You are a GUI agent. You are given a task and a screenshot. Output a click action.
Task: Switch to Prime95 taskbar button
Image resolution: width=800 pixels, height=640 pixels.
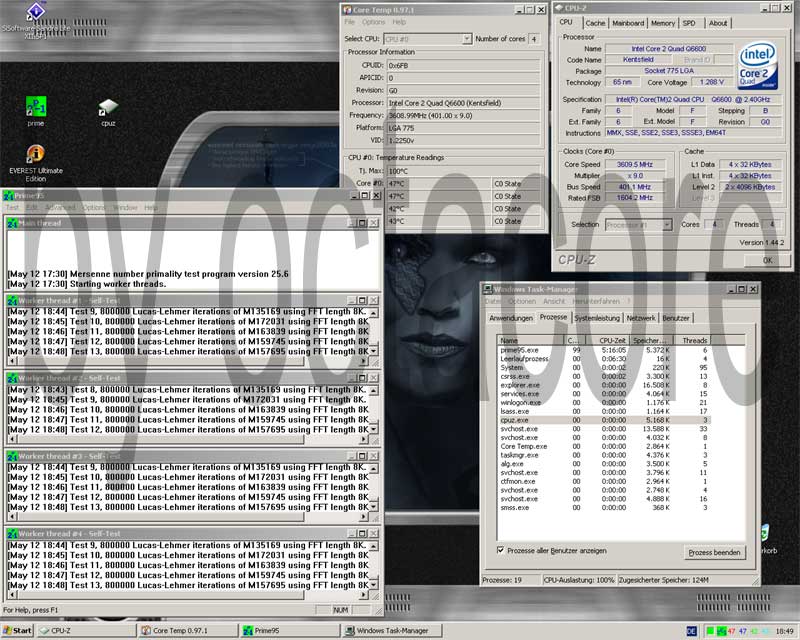click(290, 631)
